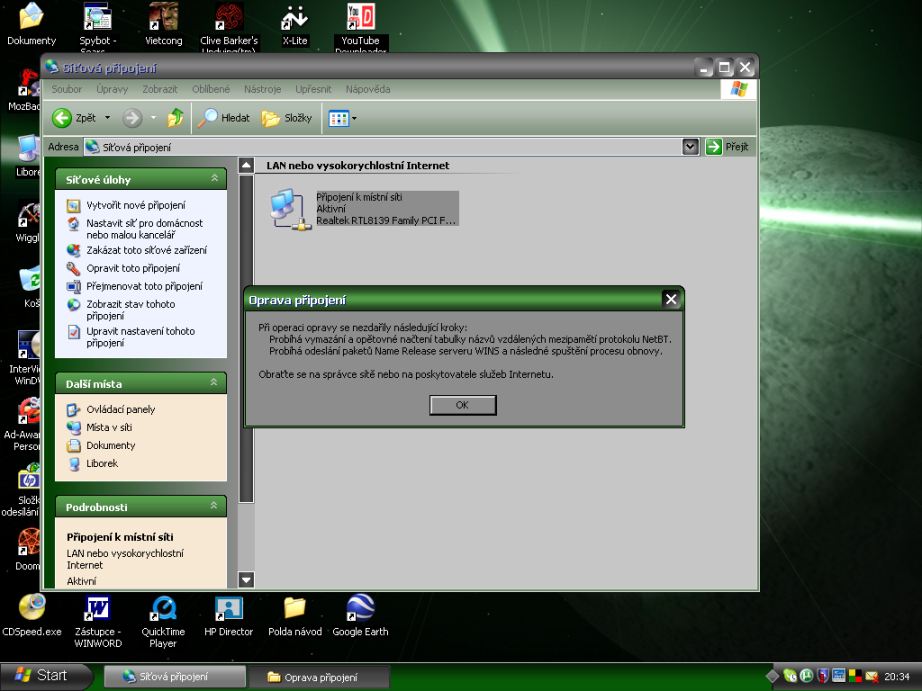Select the Připojení k místní síti icon
Viewport: 922px width, 691px height.
click(x=290, y=209)
